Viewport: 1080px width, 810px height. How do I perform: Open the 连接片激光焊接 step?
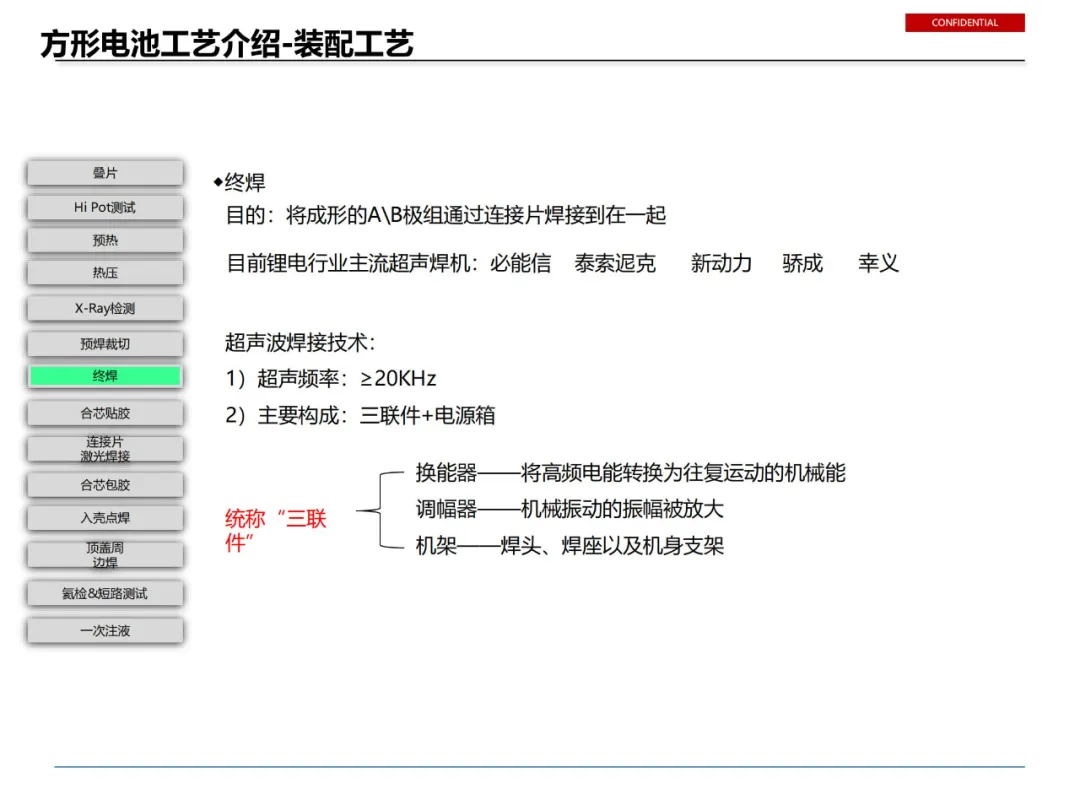(105, 449)
